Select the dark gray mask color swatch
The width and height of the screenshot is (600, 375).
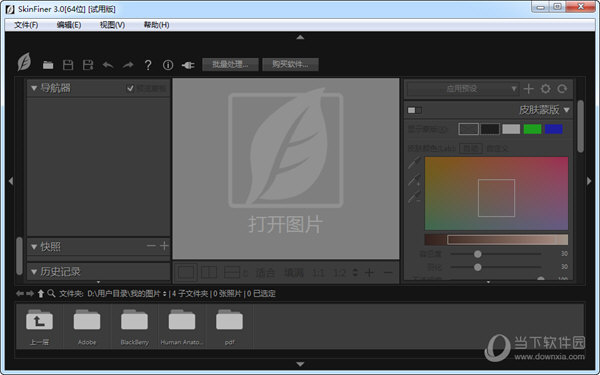coord(468,129)
